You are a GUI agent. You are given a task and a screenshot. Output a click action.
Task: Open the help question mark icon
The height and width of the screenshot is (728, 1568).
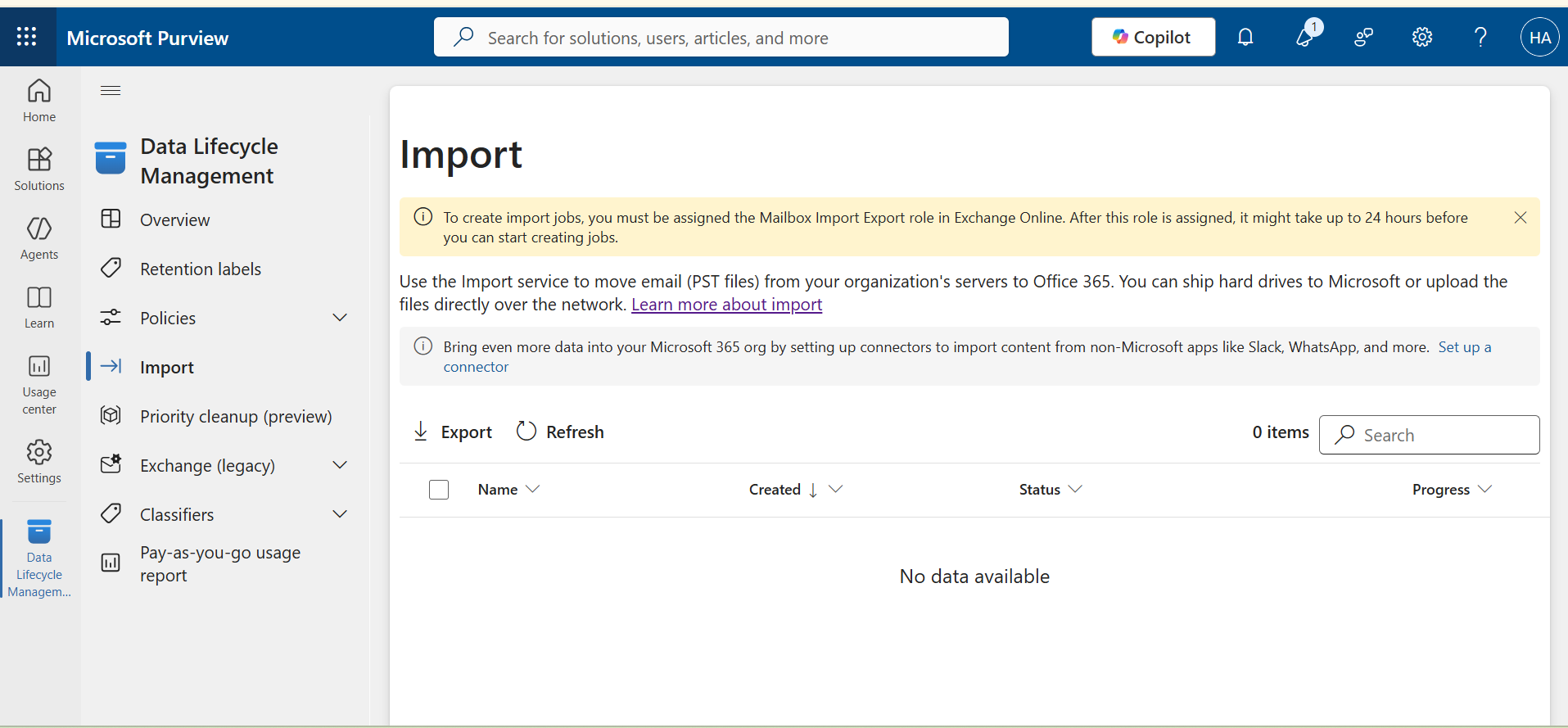(1480, 37)
